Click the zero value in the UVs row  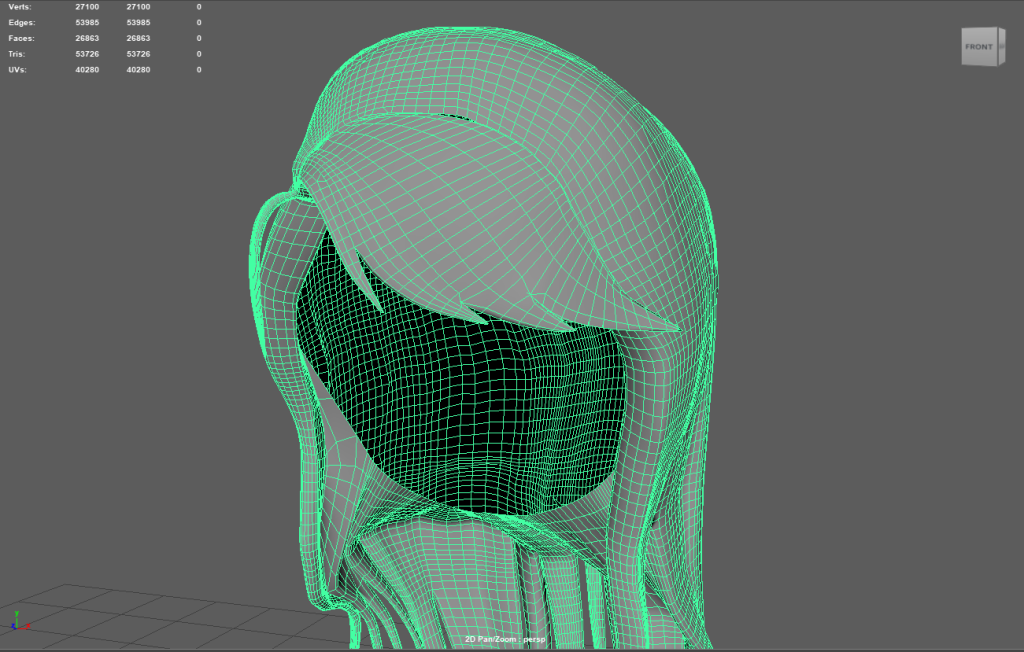click(x=198, y=70)
